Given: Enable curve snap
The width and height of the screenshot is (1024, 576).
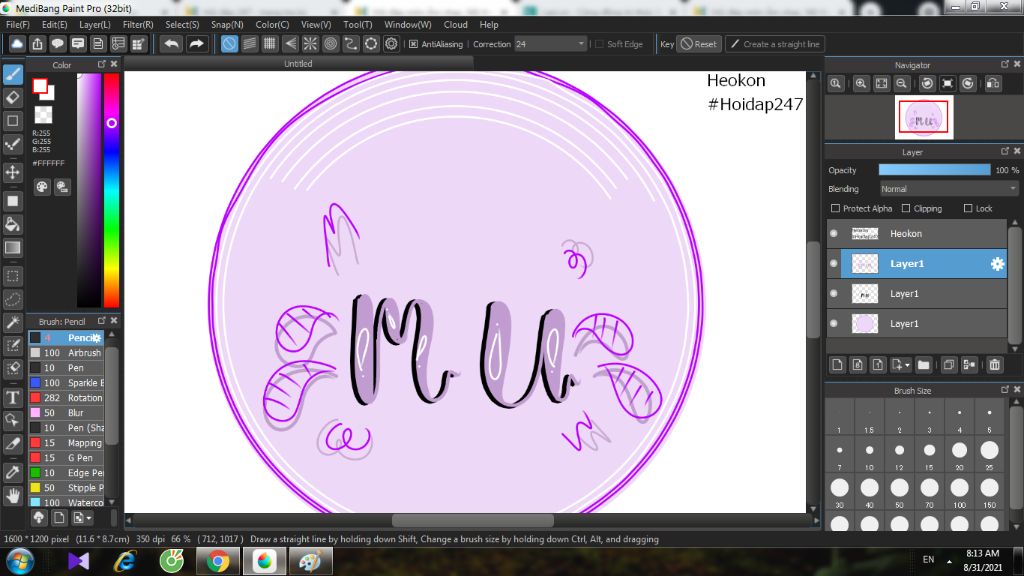Looking at the screenshot, I should [351, 44].
